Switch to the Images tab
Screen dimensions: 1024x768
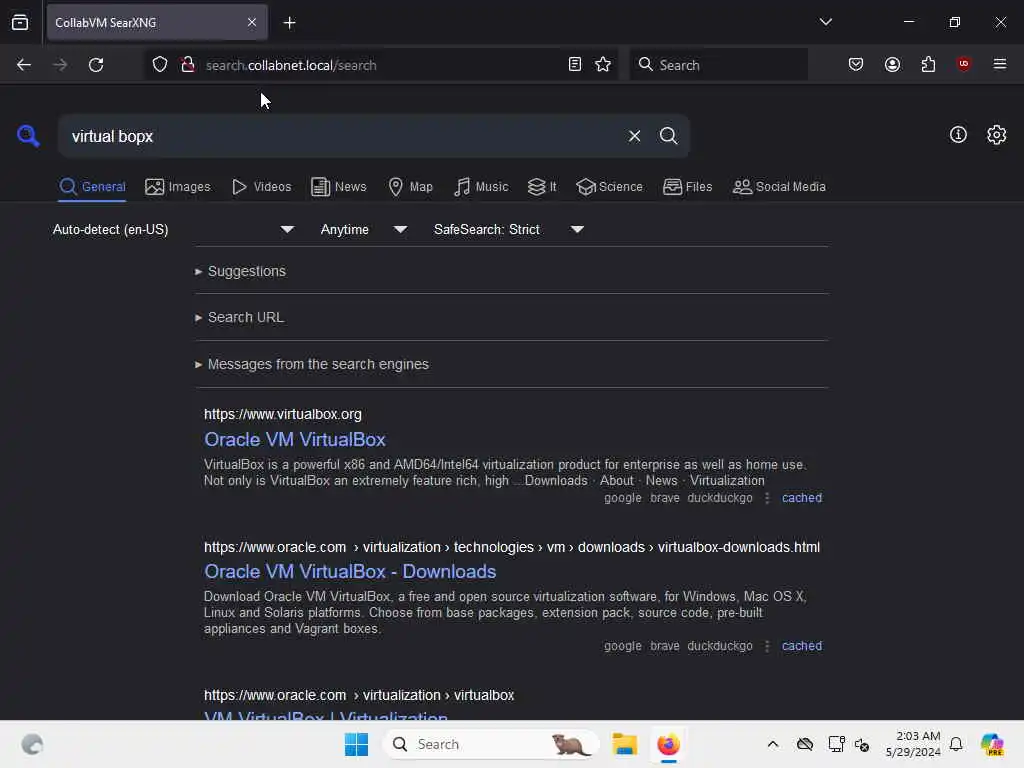(178, 187)
